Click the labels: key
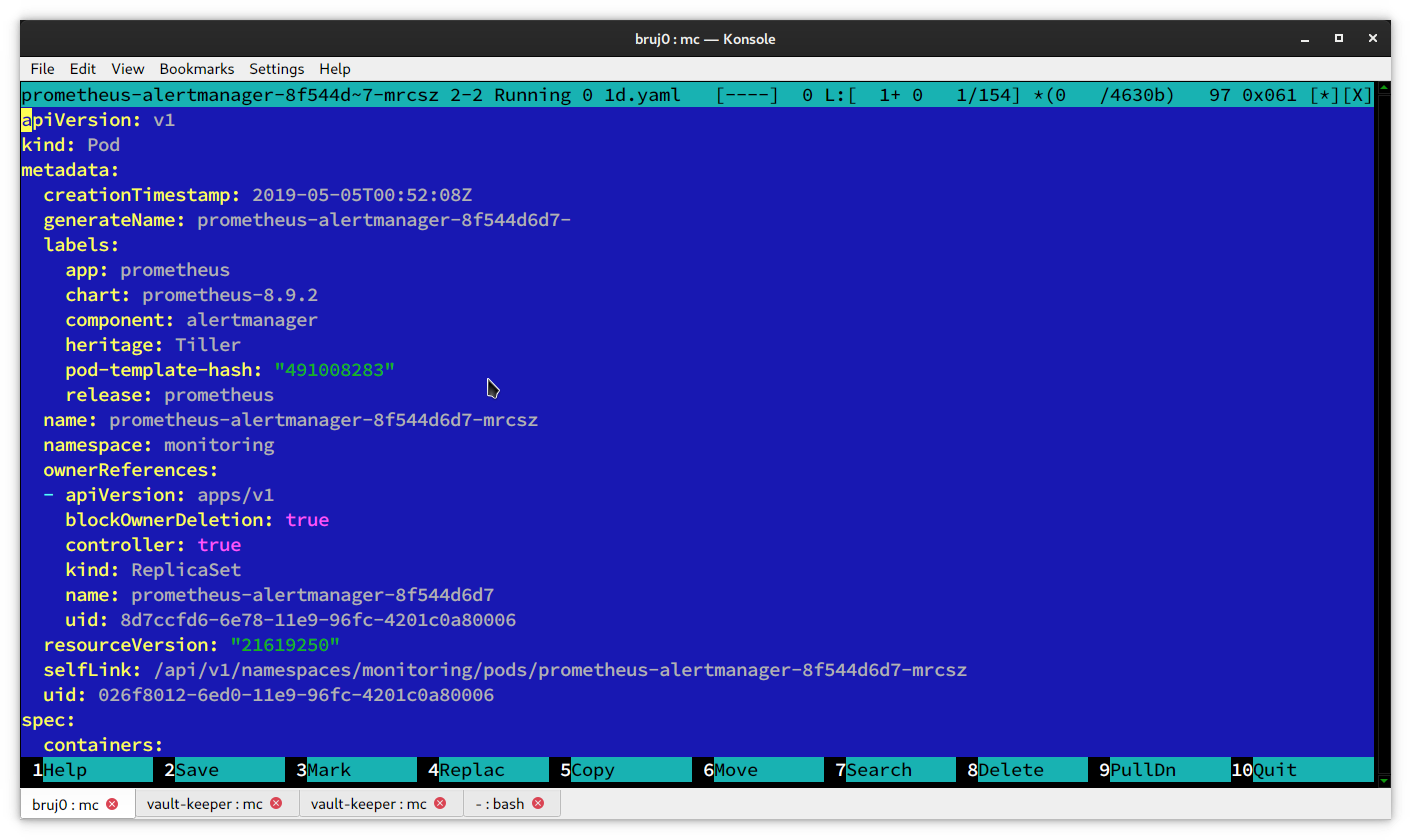The height and width of the screenshot is (840, 1411). pyautogui.click(x=82, y=245)
